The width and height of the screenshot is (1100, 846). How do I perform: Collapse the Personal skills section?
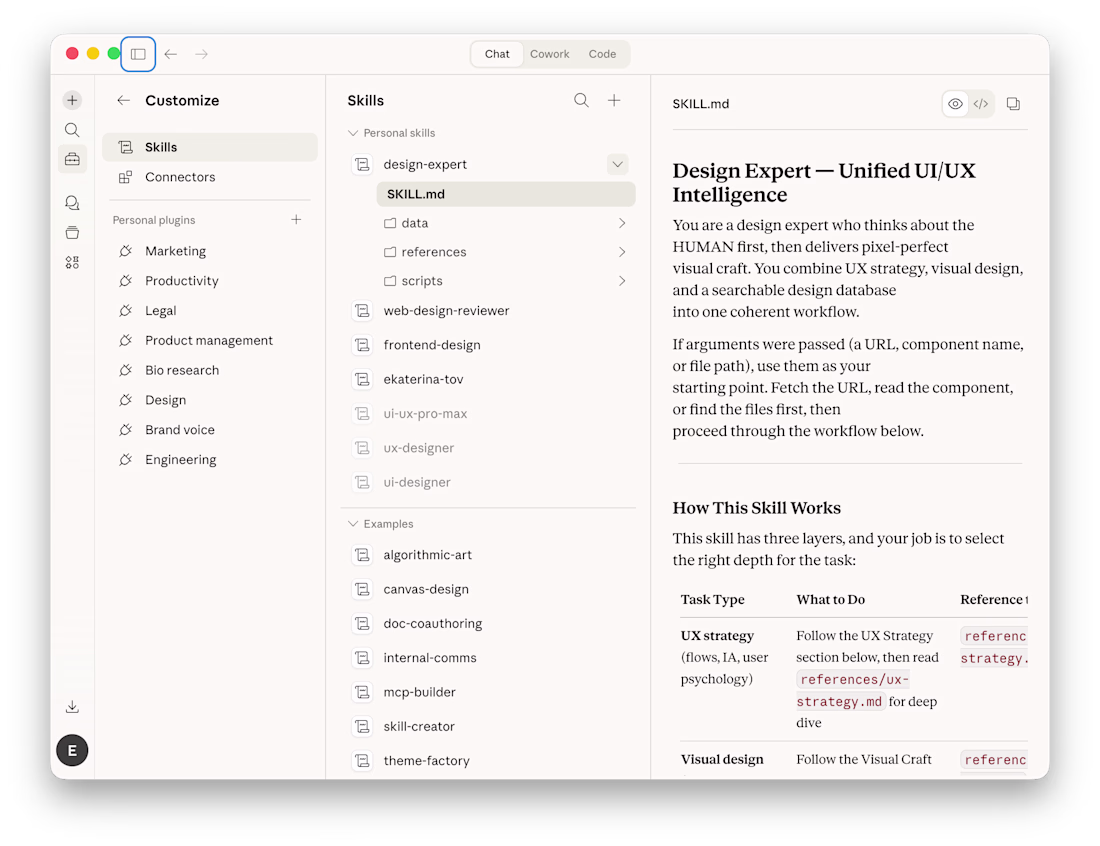[x=353, y=133]
